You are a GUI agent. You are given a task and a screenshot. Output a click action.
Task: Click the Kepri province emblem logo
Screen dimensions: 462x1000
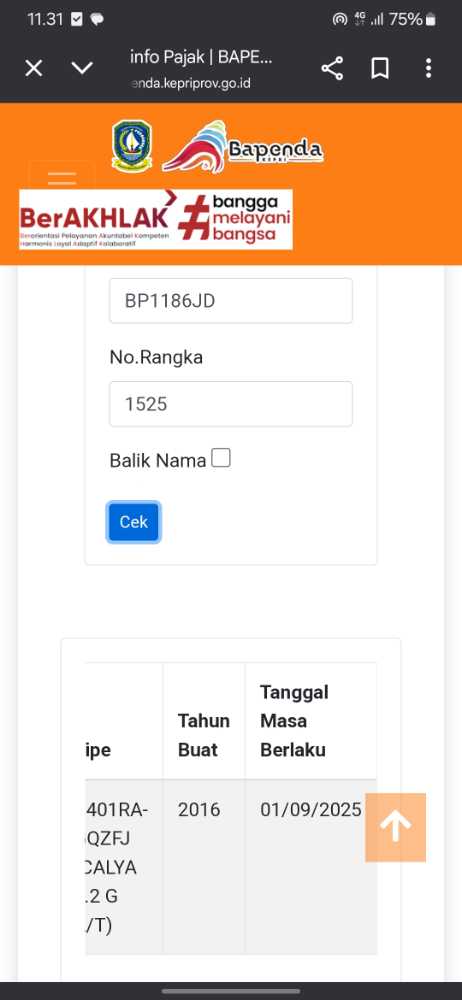pos(131,145)
